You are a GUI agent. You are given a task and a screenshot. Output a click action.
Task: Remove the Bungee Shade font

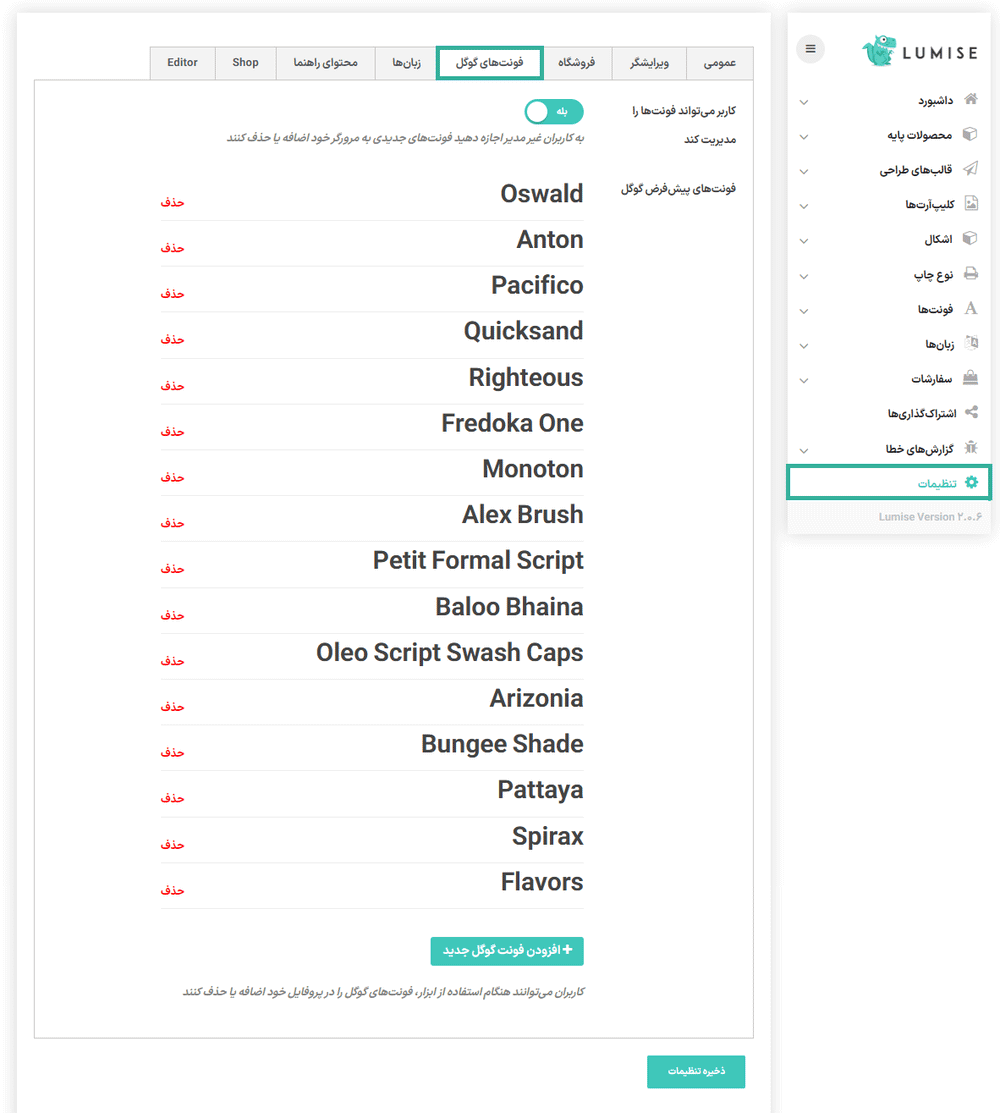coord(173,752)
